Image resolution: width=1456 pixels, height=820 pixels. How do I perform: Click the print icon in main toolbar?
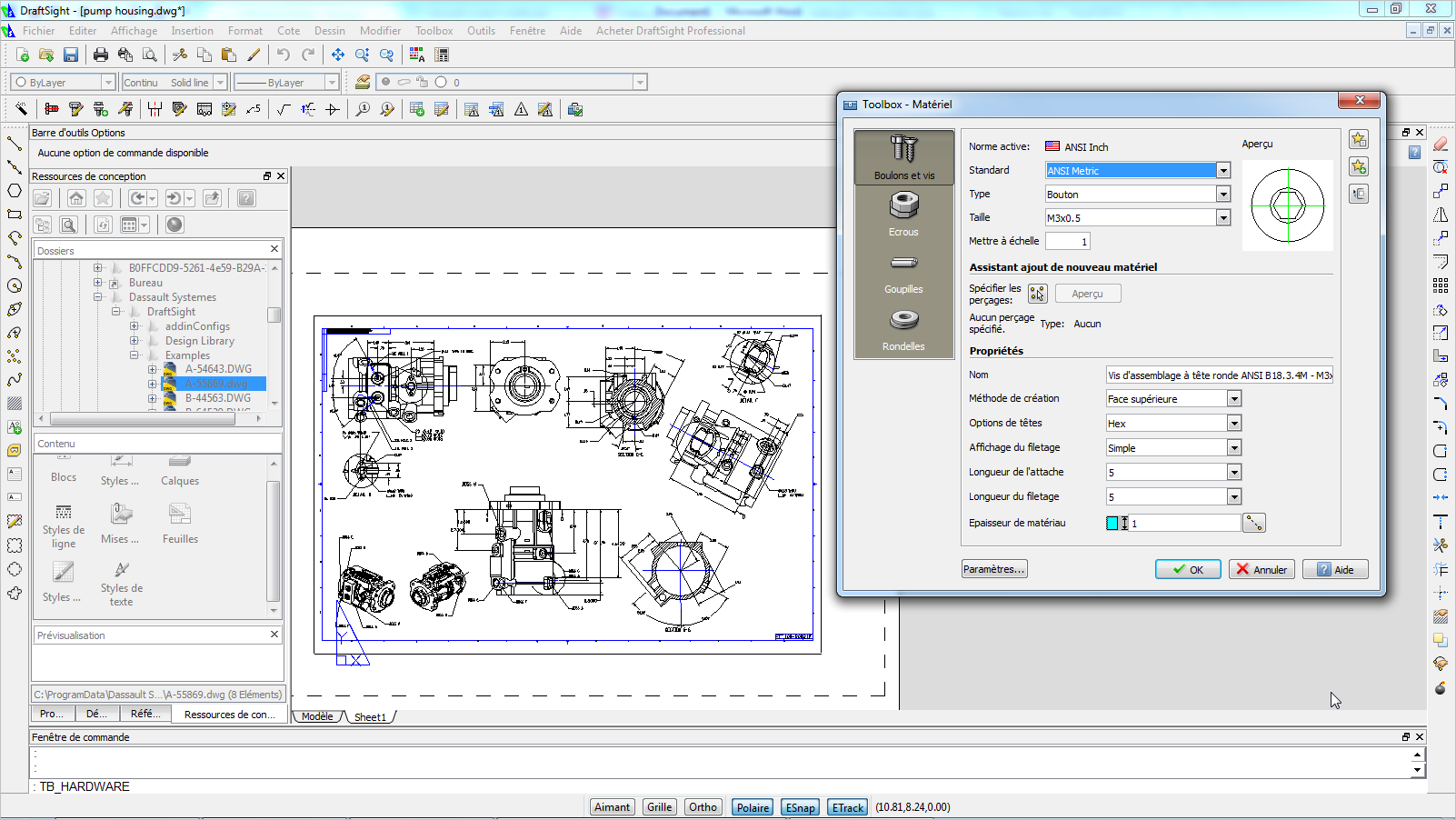click(101, 55)
